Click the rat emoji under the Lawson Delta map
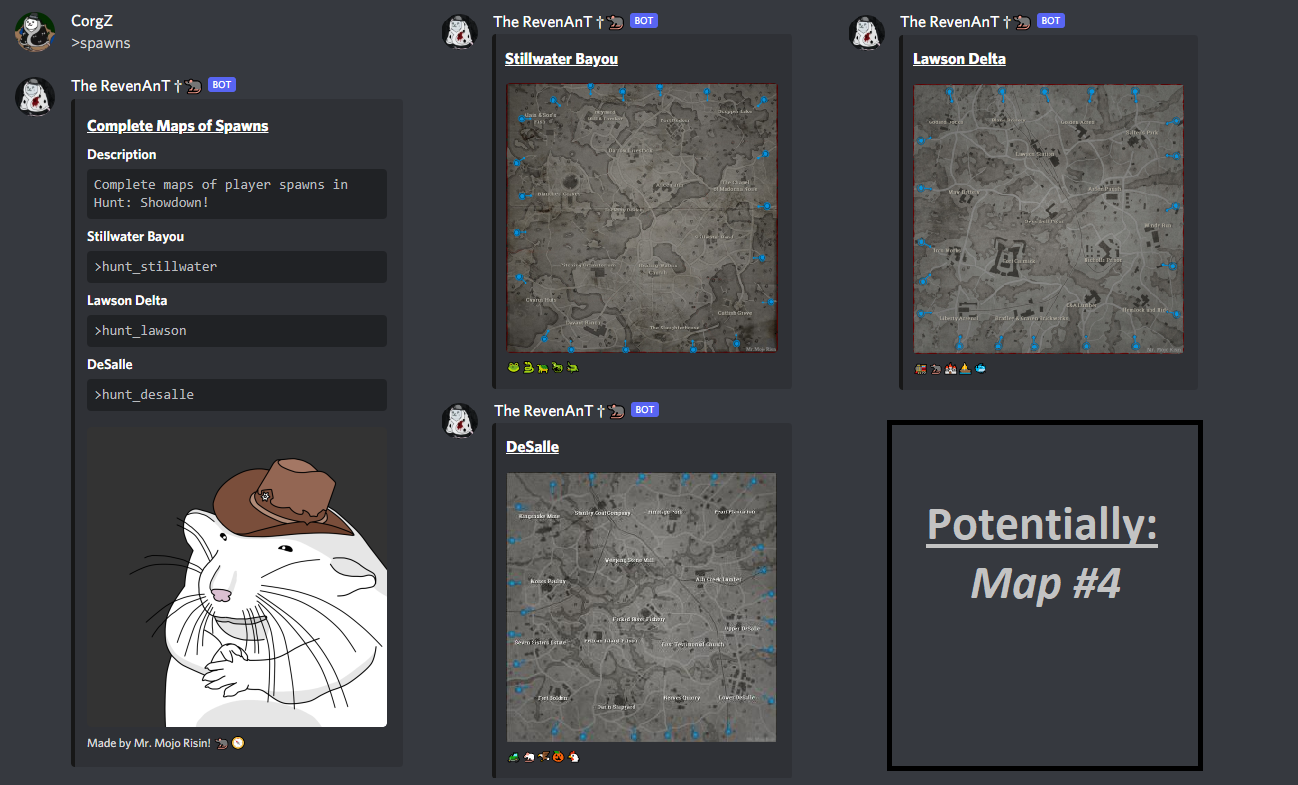The width and height of the screenshot is (1298, 785). (935, 368)
